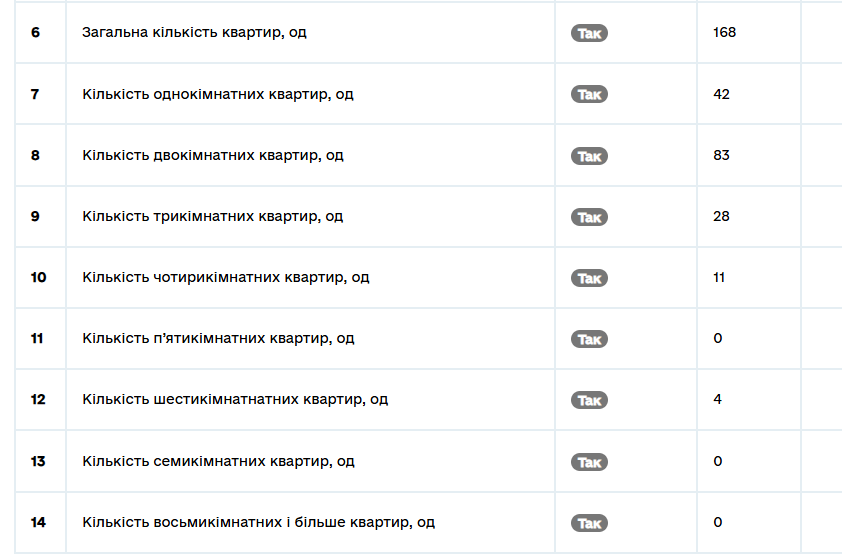Toggle Так badge in п'ятикімнатних квартир row

[x=589, y=339]
